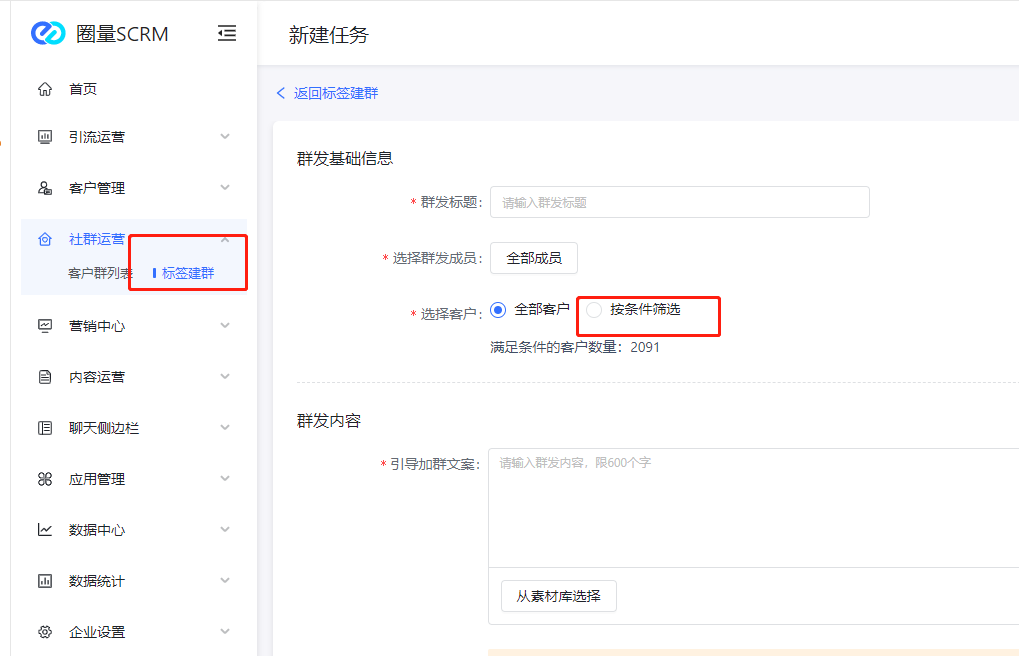
Task: Click the 首页 home icon
Action: coord(45,89)
